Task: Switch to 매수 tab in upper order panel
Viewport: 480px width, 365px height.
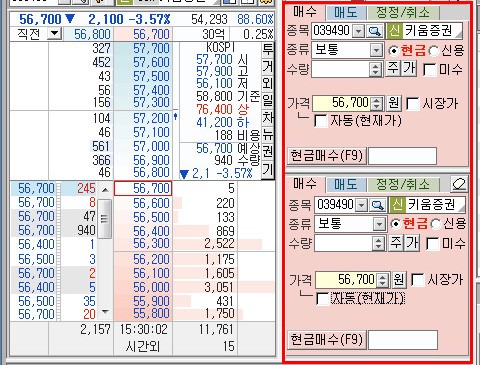Action: click(x=305, y=12)
